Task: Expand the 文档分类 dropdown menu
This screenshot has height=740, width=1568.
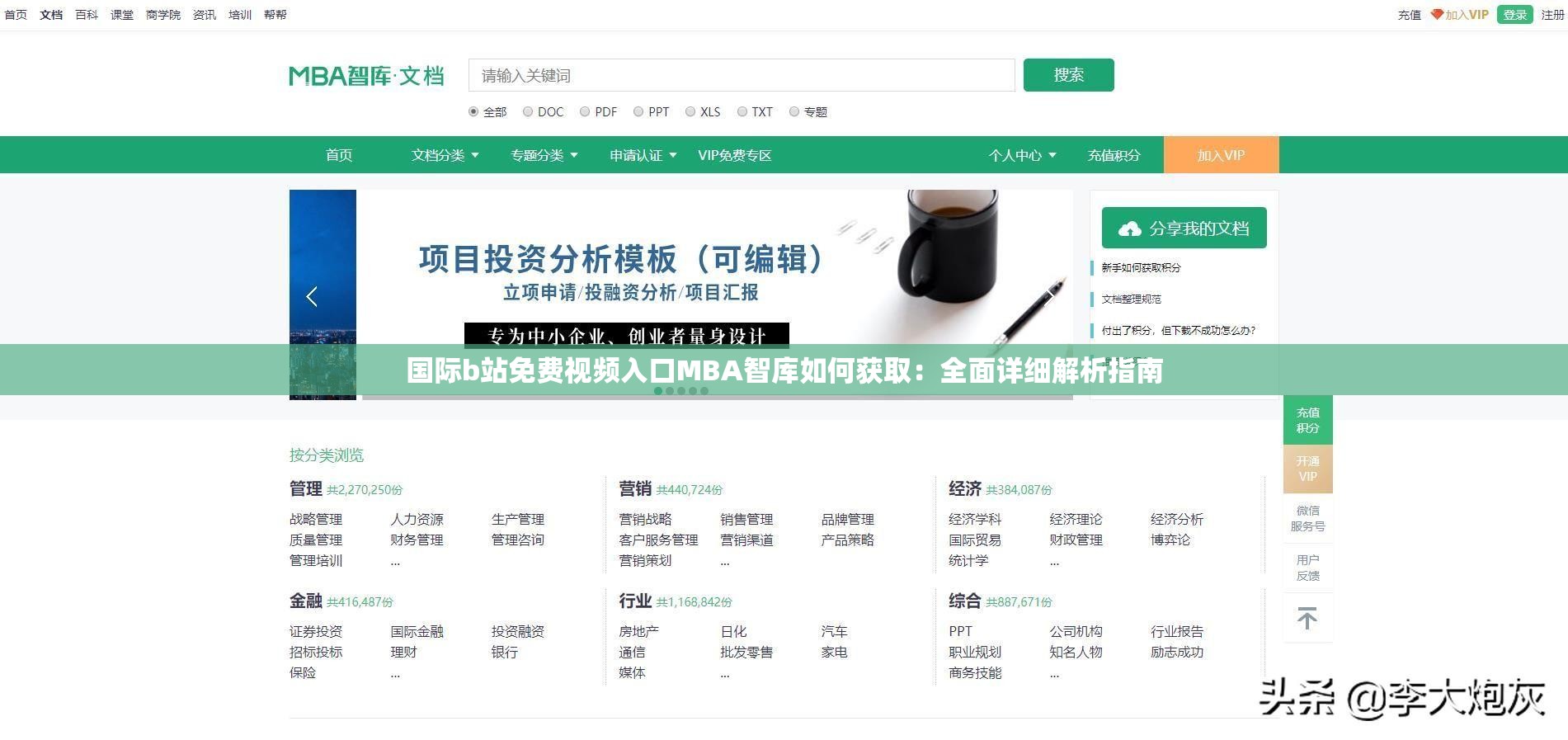Action: (x=445, y=155)
